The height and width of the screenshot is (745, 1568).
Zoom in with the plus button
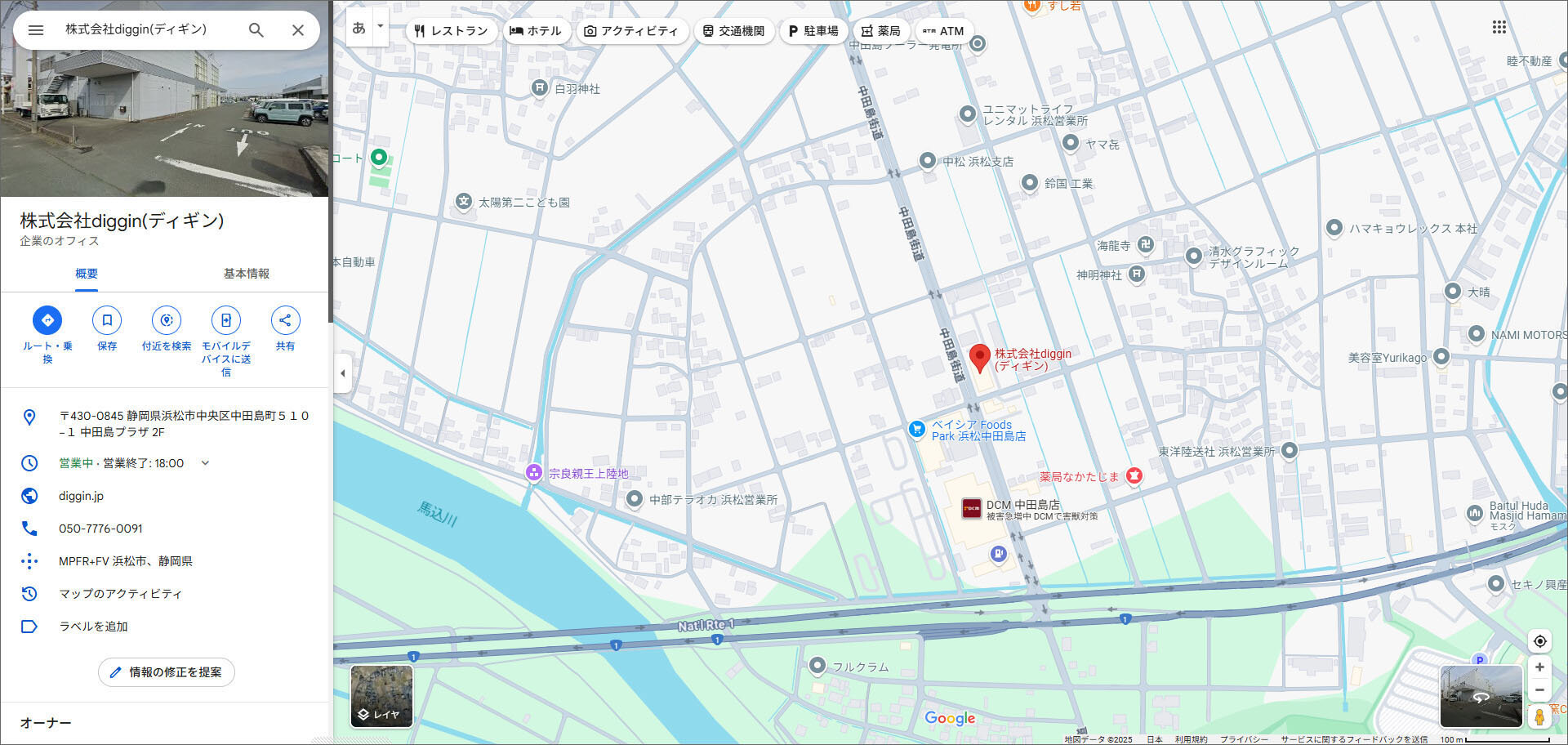[1539, 667]
